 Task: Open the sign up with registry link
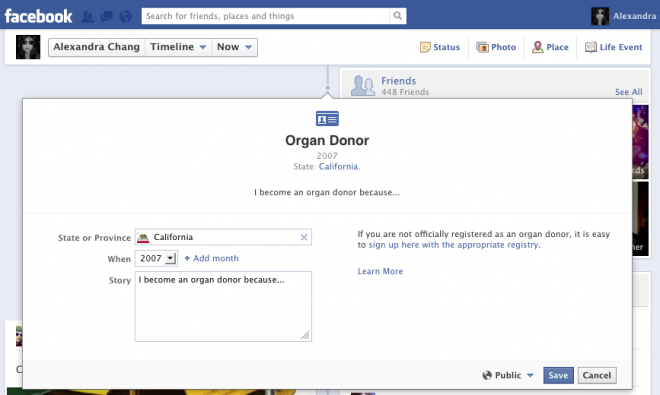point(453,245)
